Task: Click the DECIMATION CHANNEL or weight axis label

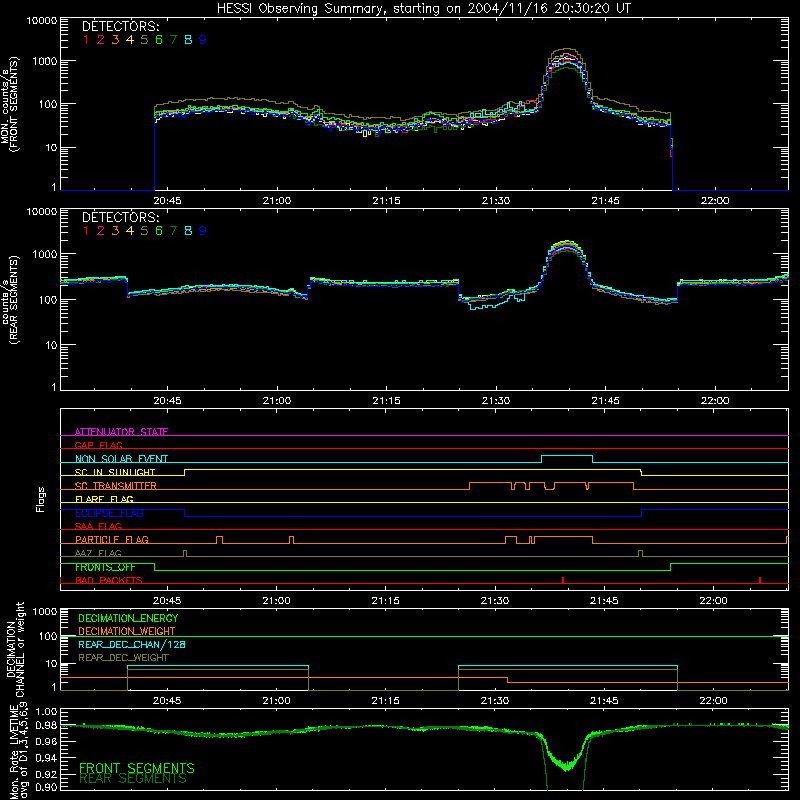Action: pos(15,649)
